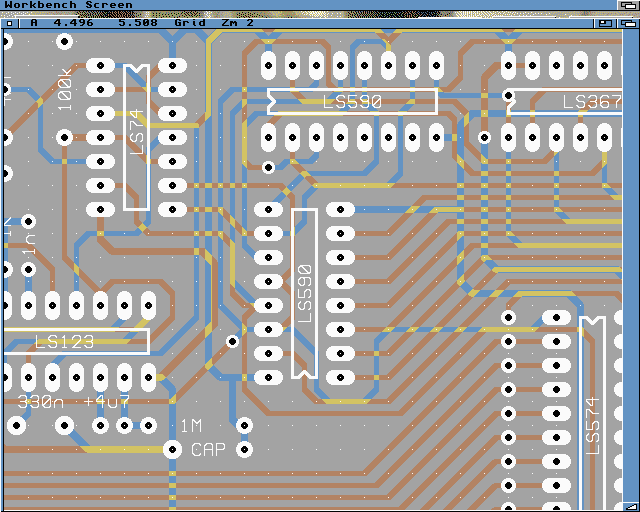Select the LS123 chip label
This screenshot has width=640, height=512.
[x=64, y=342]
